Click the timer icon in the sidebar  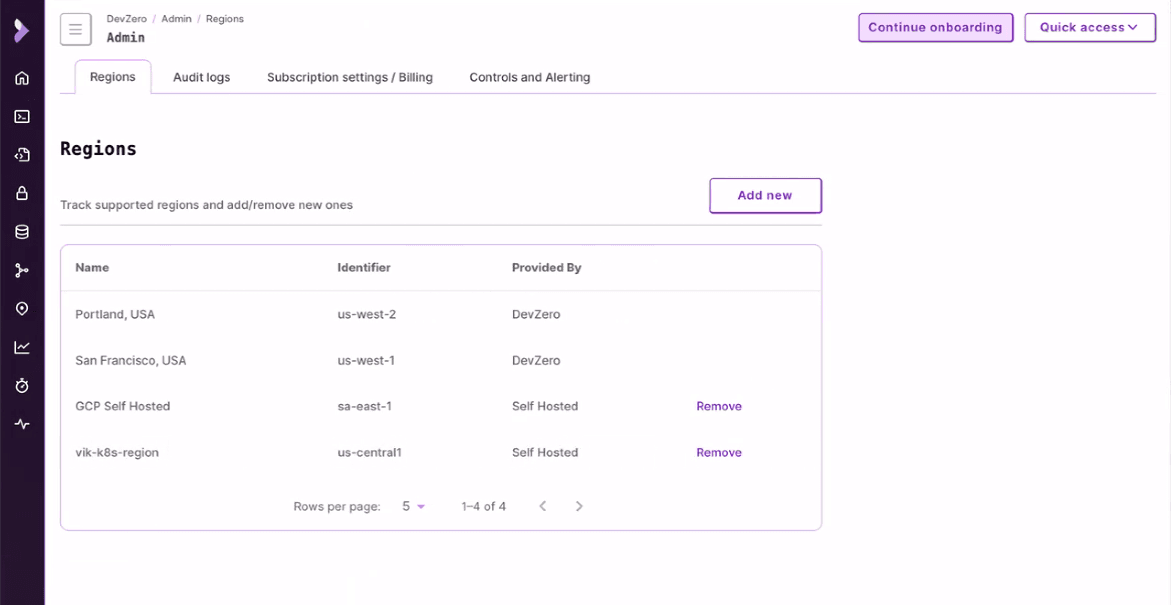coord(21,385)
